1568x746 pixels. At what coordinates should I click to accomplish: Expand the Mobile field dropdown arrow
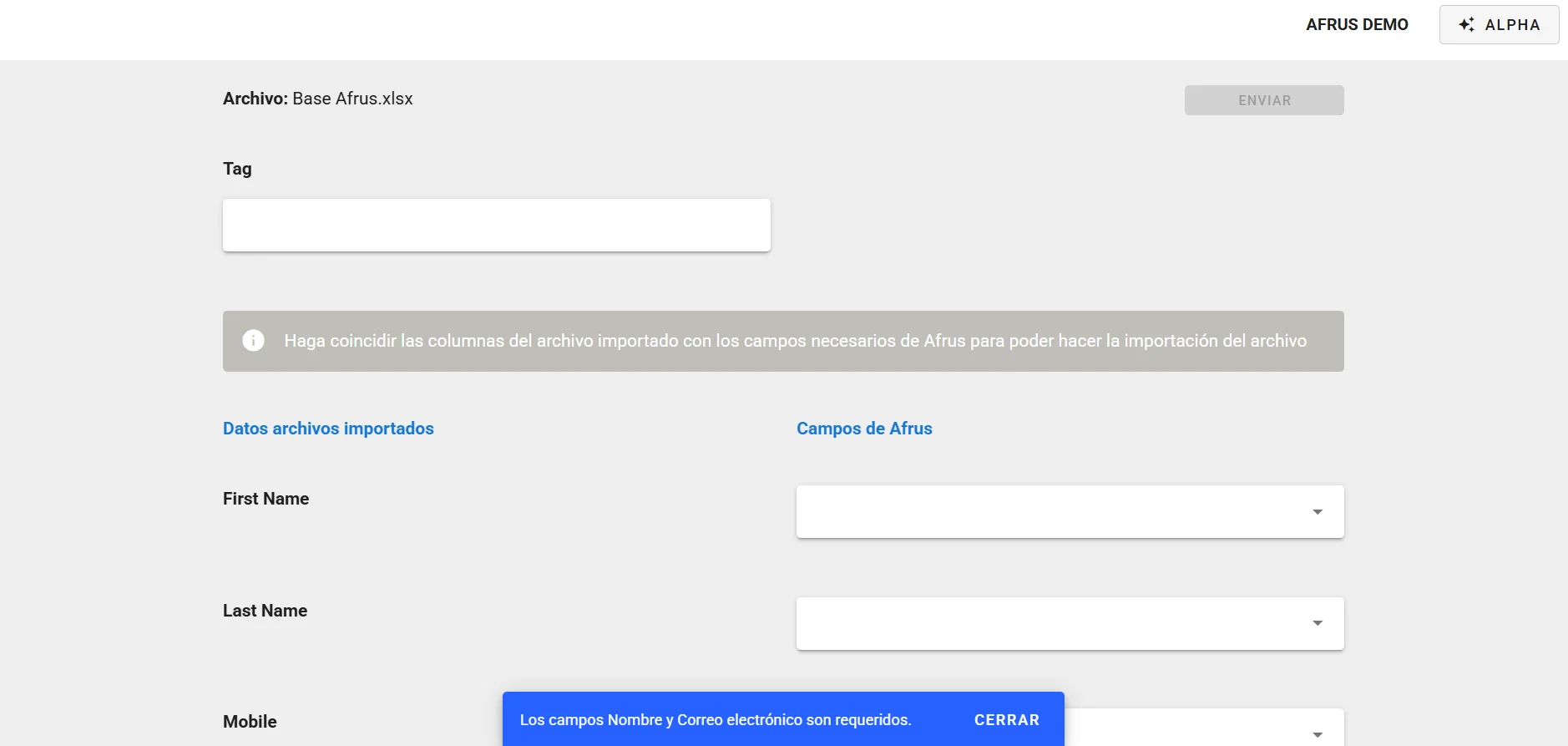pos(1318,734)
